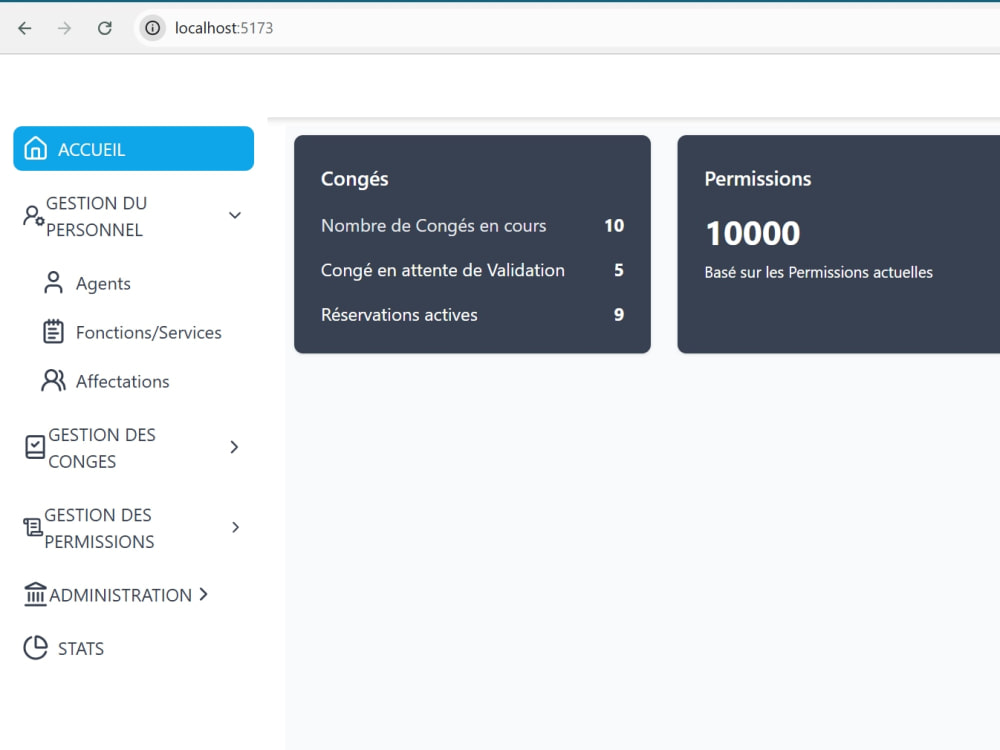Image resolution: width=1000 pixels, height=750 pixels.
Task: Open site information icon beside localhost
Action: pyautogui.click(x=152, y=28)
